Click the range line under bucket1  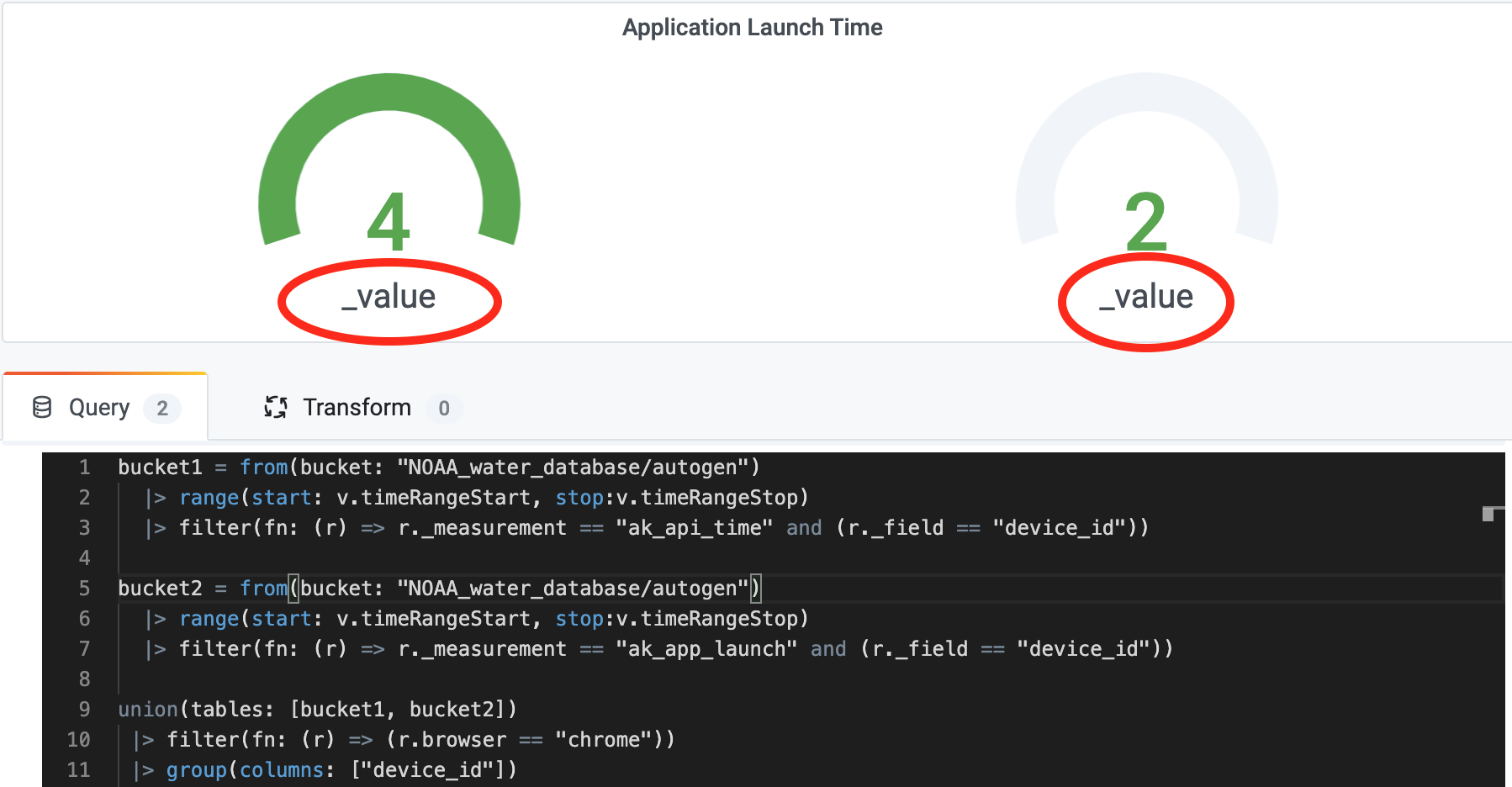[477, 498]
